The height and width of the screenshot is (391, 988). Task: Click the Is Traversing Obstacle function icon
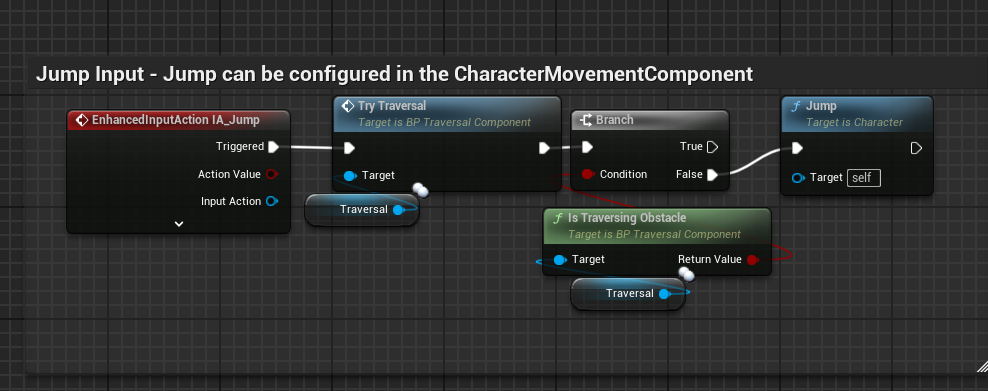coord(558,218)
